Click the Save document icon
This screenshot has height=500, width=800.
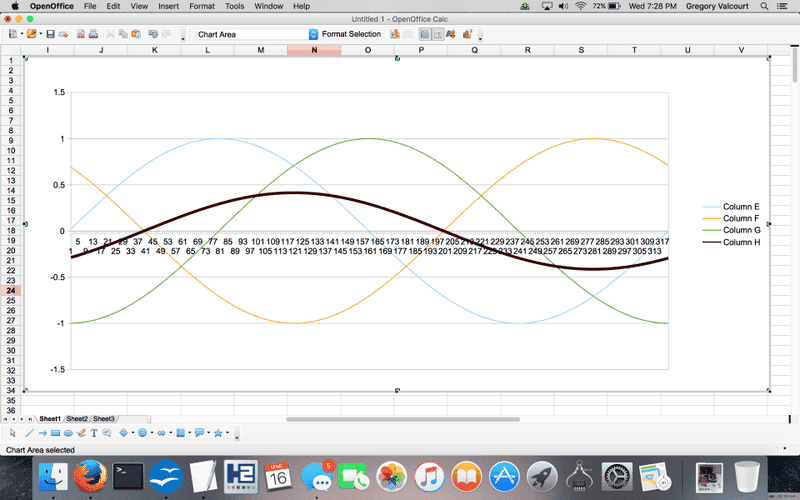(x=50, y=34)
